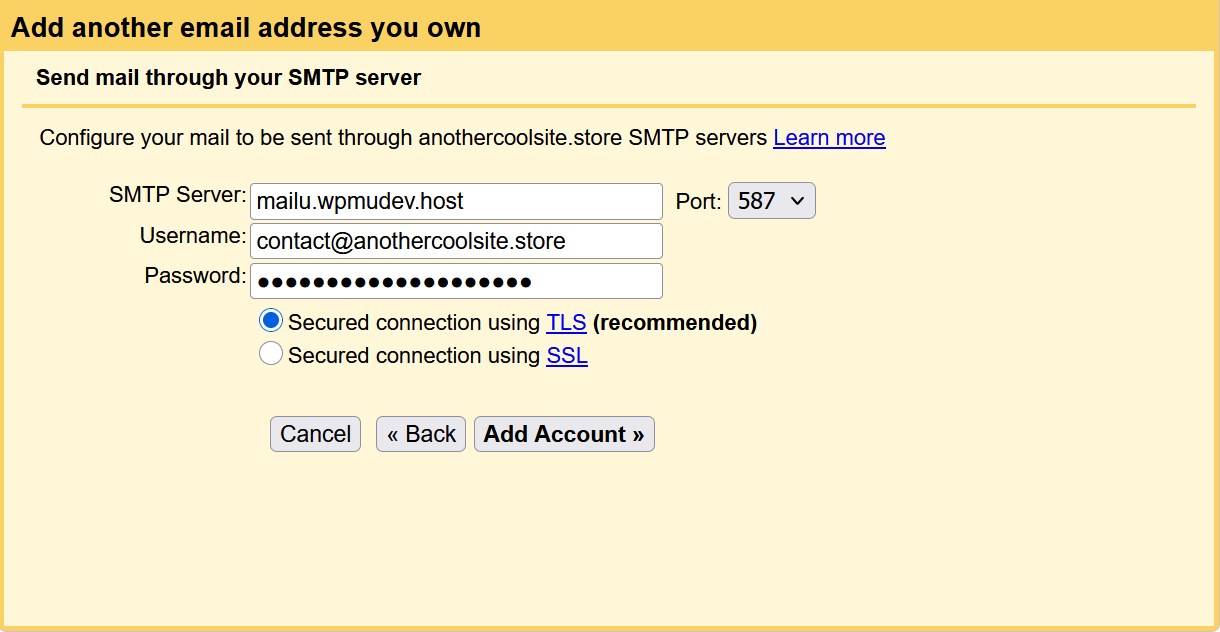
Task: Select the SSL secured connection radio button
Action: (x=271, y=354)
